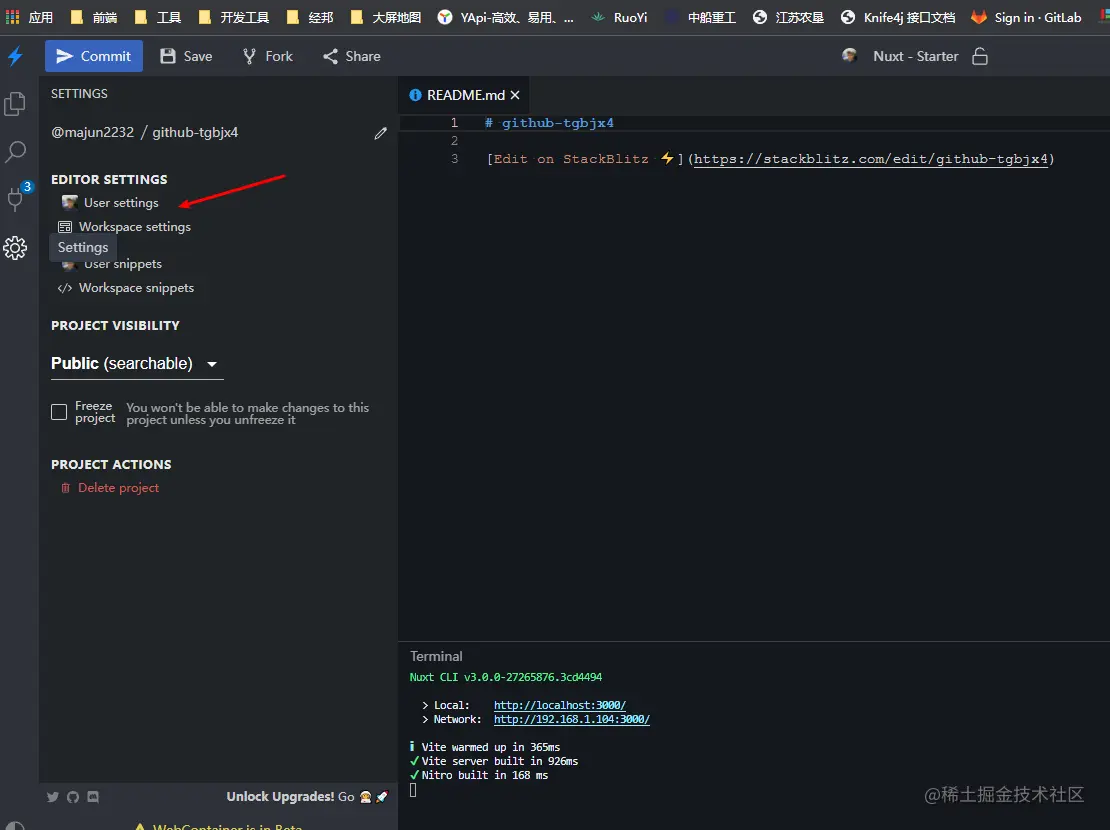Click the unlocked padlock icon beside Nuxt - Starter
Screen dimensions: 1110x830
tap(980, 56)
